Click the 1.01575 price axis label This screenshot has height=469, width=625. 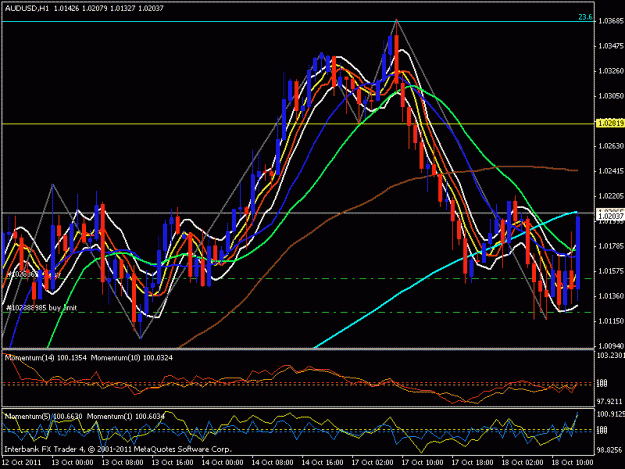pyautogui.click(x=611, y=271)
